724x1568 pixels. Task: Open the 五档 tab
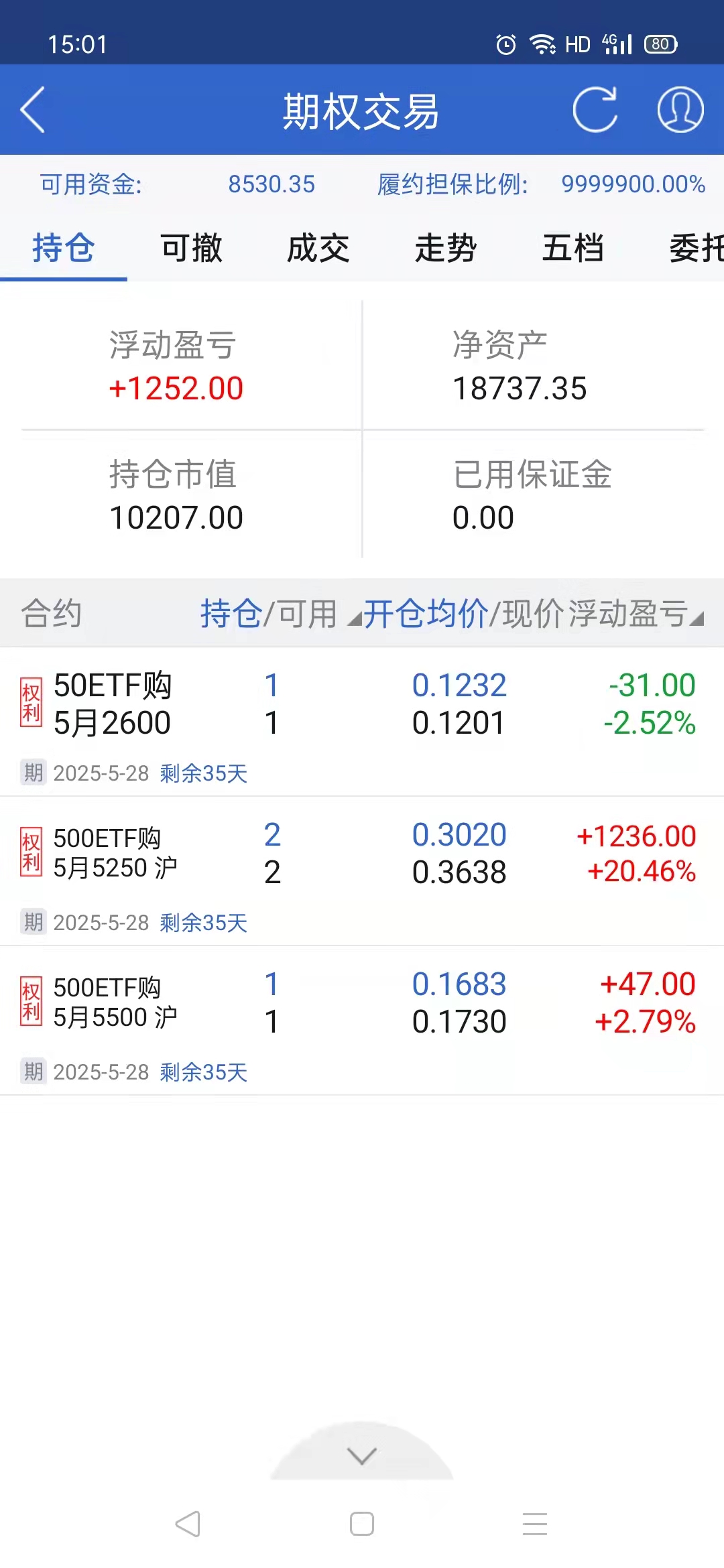coord(573,249)
